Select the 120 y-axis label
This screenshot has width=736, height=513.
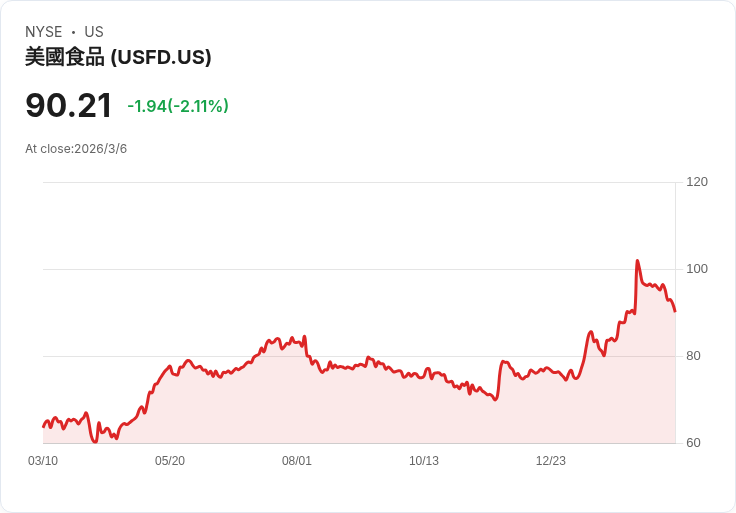coord(697,182)
